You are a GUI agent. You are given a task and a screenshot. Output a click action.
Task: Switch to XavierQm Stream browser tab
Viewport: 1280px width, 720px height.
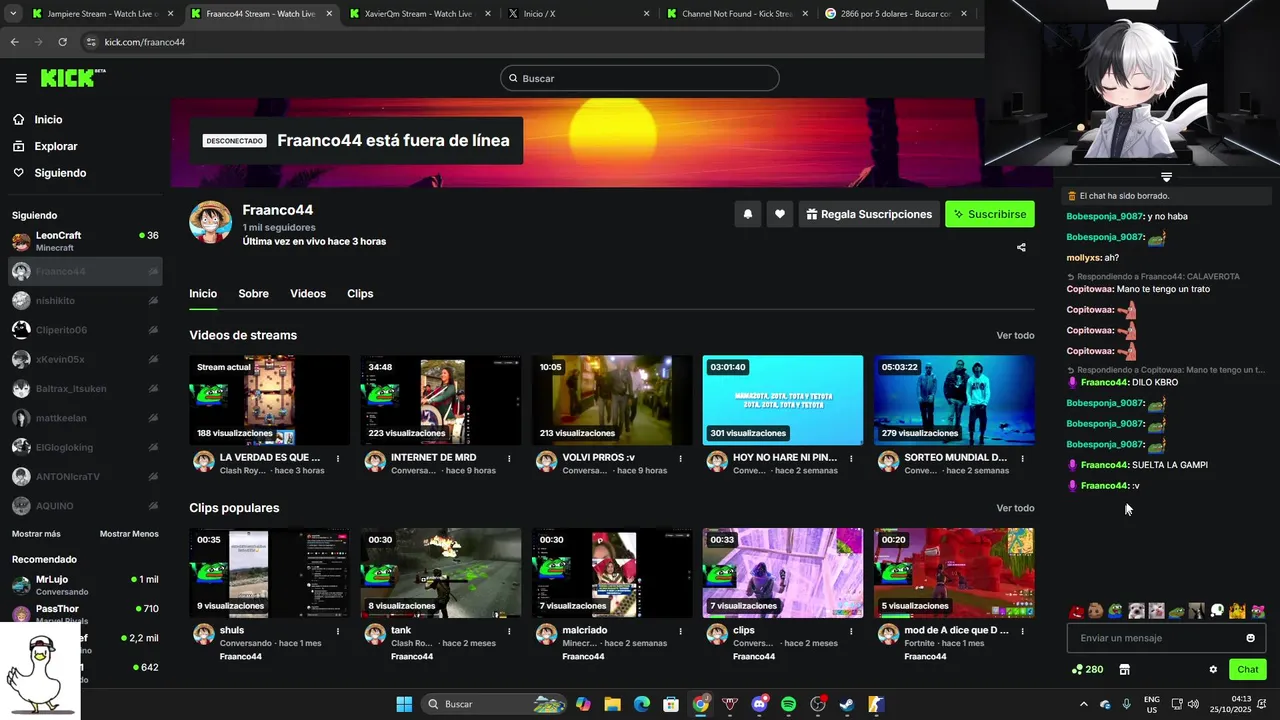pos(418,14)
